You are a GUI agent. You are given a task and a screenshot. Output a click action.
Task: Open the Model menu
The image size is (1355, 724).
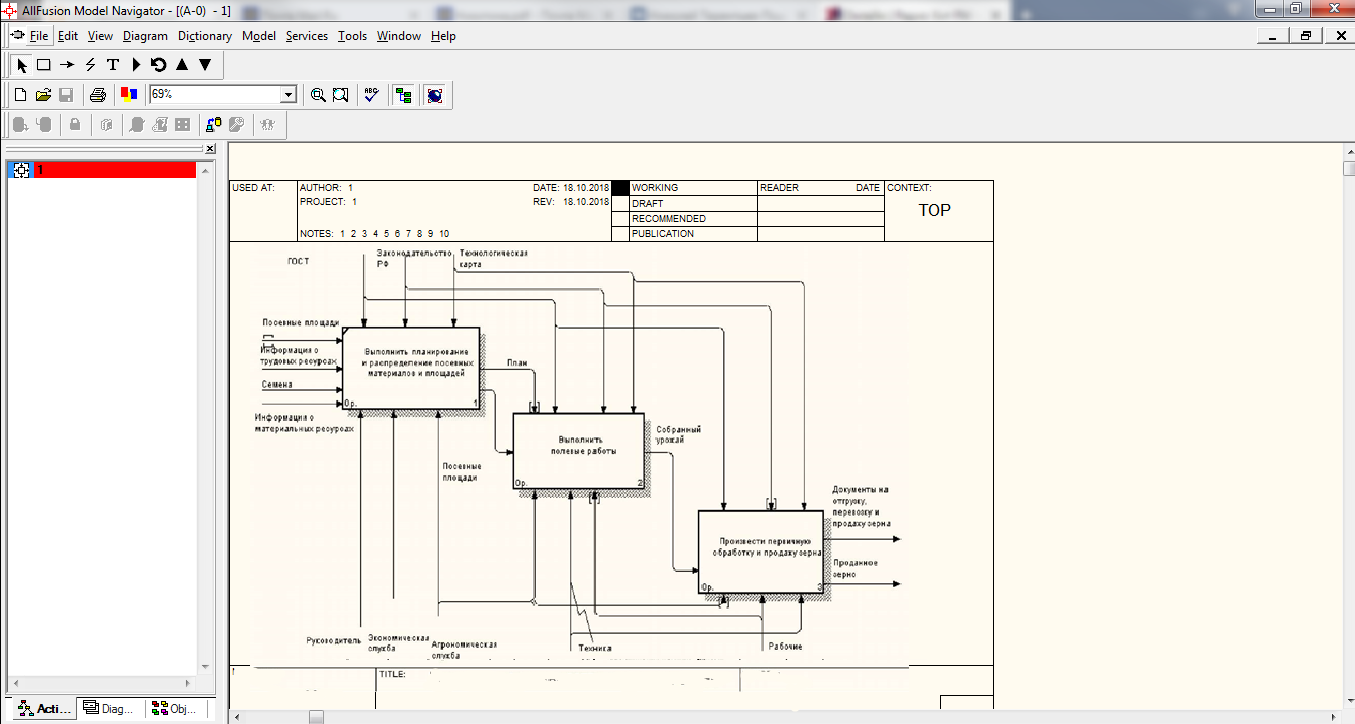[x=259, y=36]
